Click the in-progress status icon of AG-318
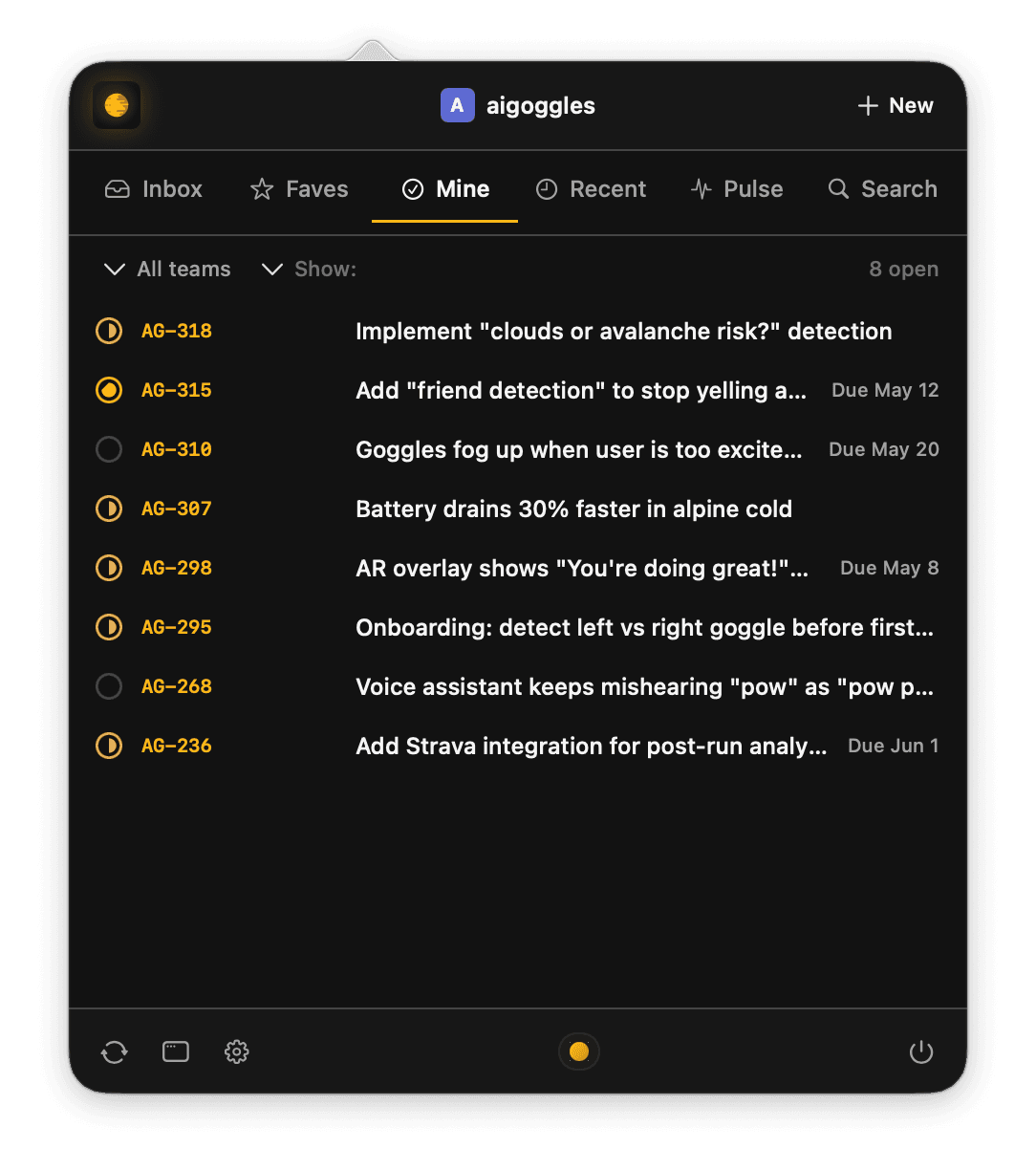 tap(109, 331)
